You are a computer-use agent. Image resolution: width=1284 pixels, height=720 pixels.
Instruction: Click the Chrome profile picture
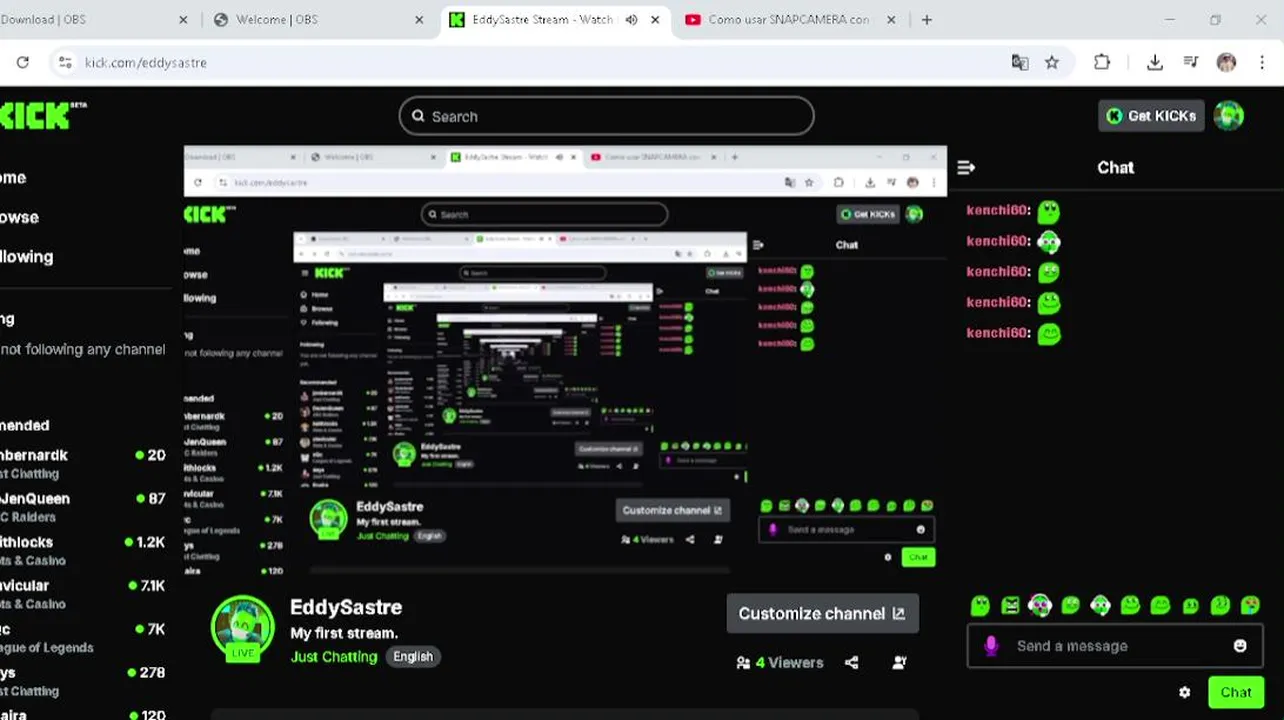pyautogui.click(x=1226, y=62)
